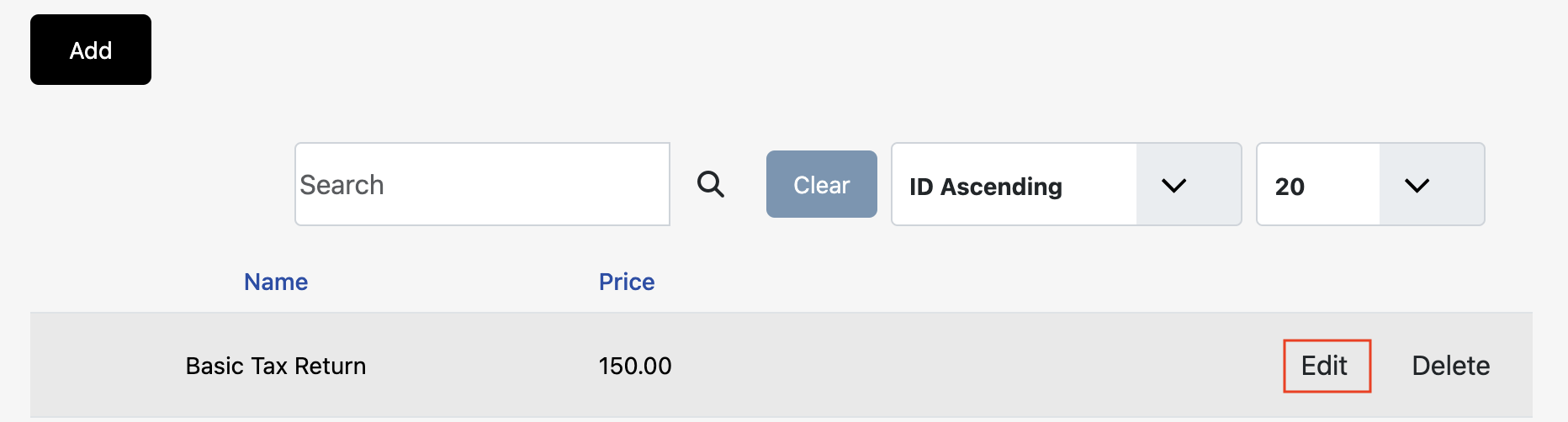Submit search using the magnifier button
The width and height of the screenshot is (1568, 422).
tap(711, 184)
